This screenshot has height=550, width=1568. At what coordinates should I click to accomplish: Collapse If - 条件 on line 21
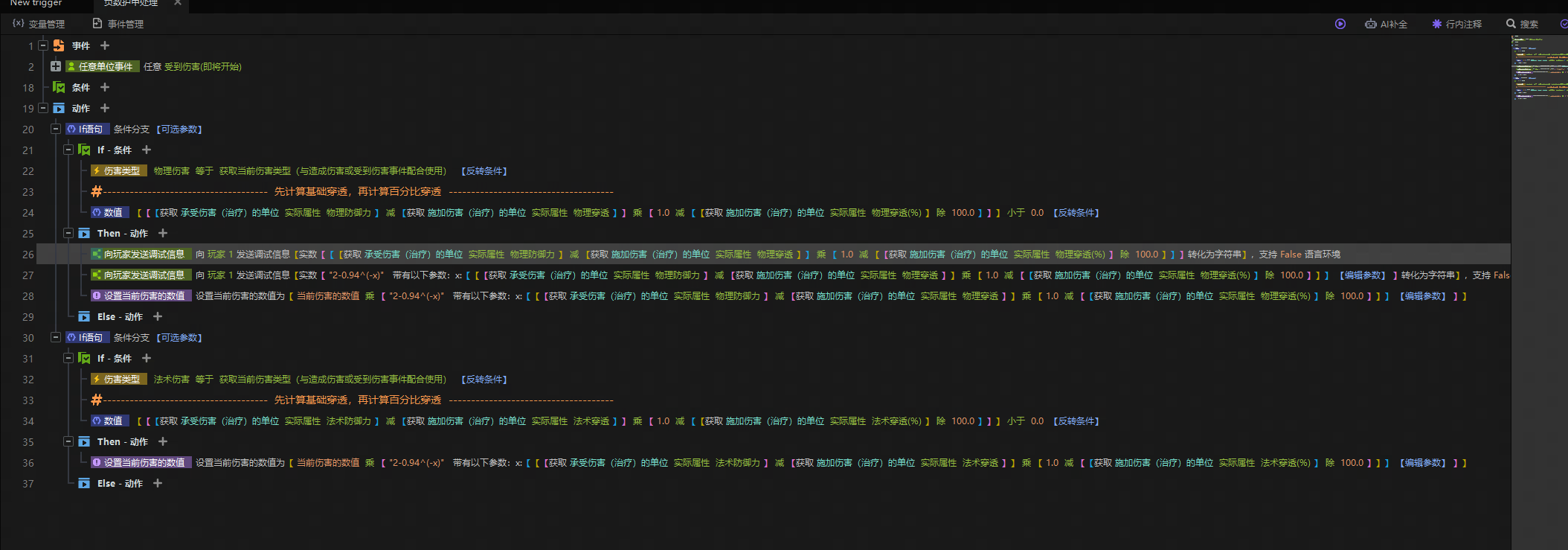click(68, 150)
